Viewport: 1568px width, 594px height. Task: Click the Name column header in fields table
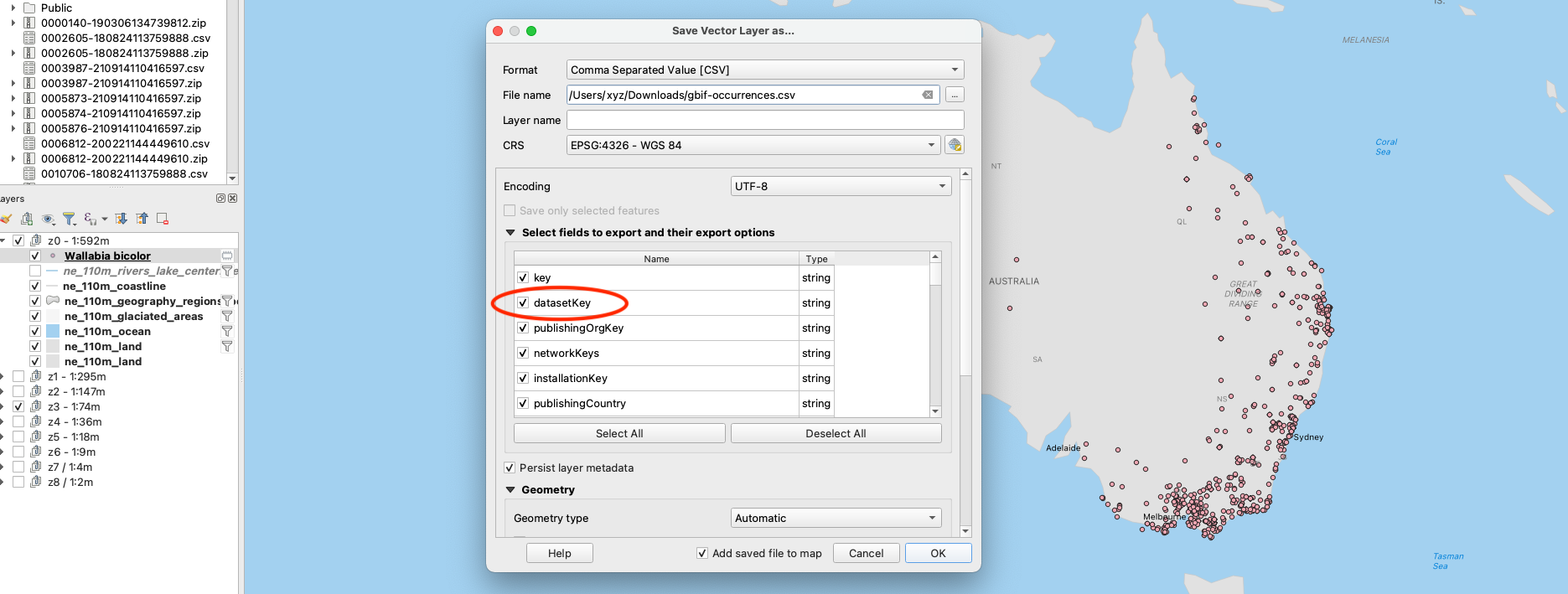tap(656, 259)
